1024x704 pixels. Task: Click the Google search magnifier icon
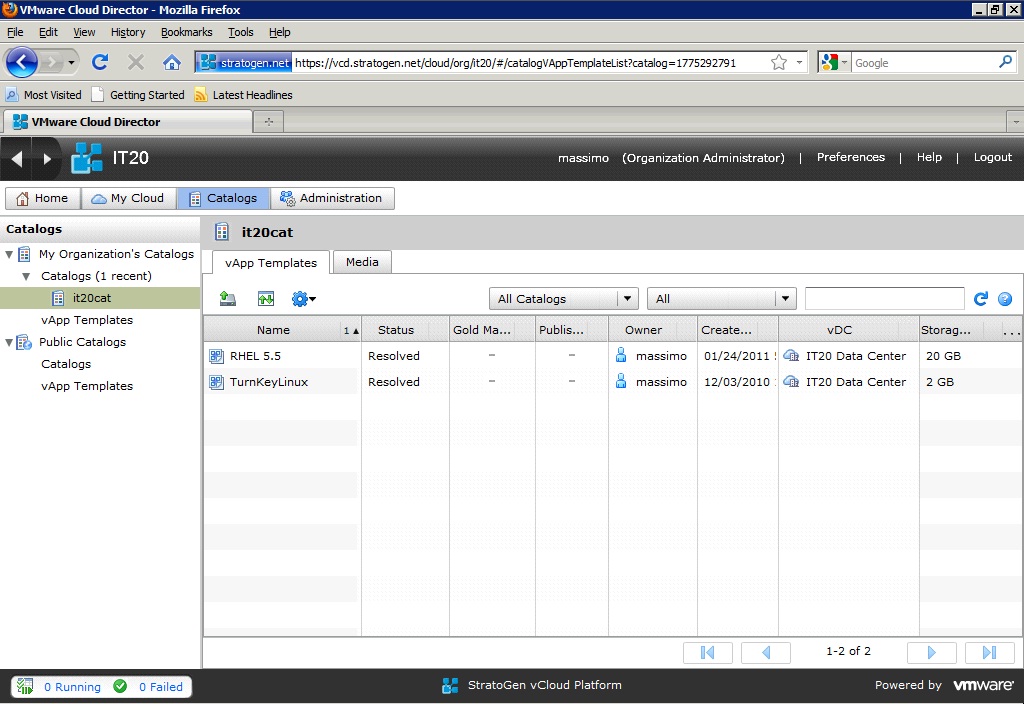[1006, 62]
